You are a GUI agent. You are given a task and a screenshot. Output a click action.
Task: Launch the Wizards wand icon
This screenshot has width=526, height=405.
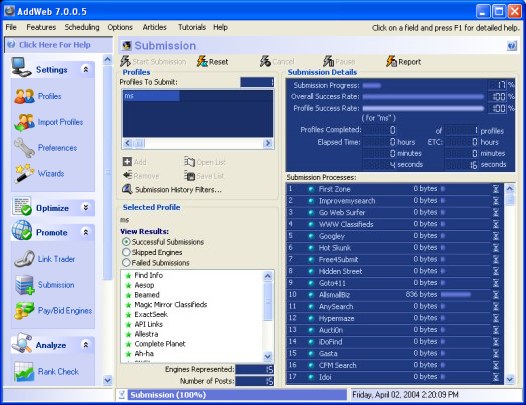coord(24,173)
